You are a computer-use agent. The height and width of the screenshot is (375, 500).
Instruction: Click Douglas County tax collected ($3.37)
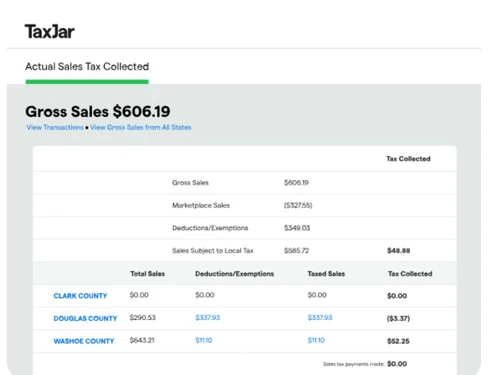[x=398, y=318]
